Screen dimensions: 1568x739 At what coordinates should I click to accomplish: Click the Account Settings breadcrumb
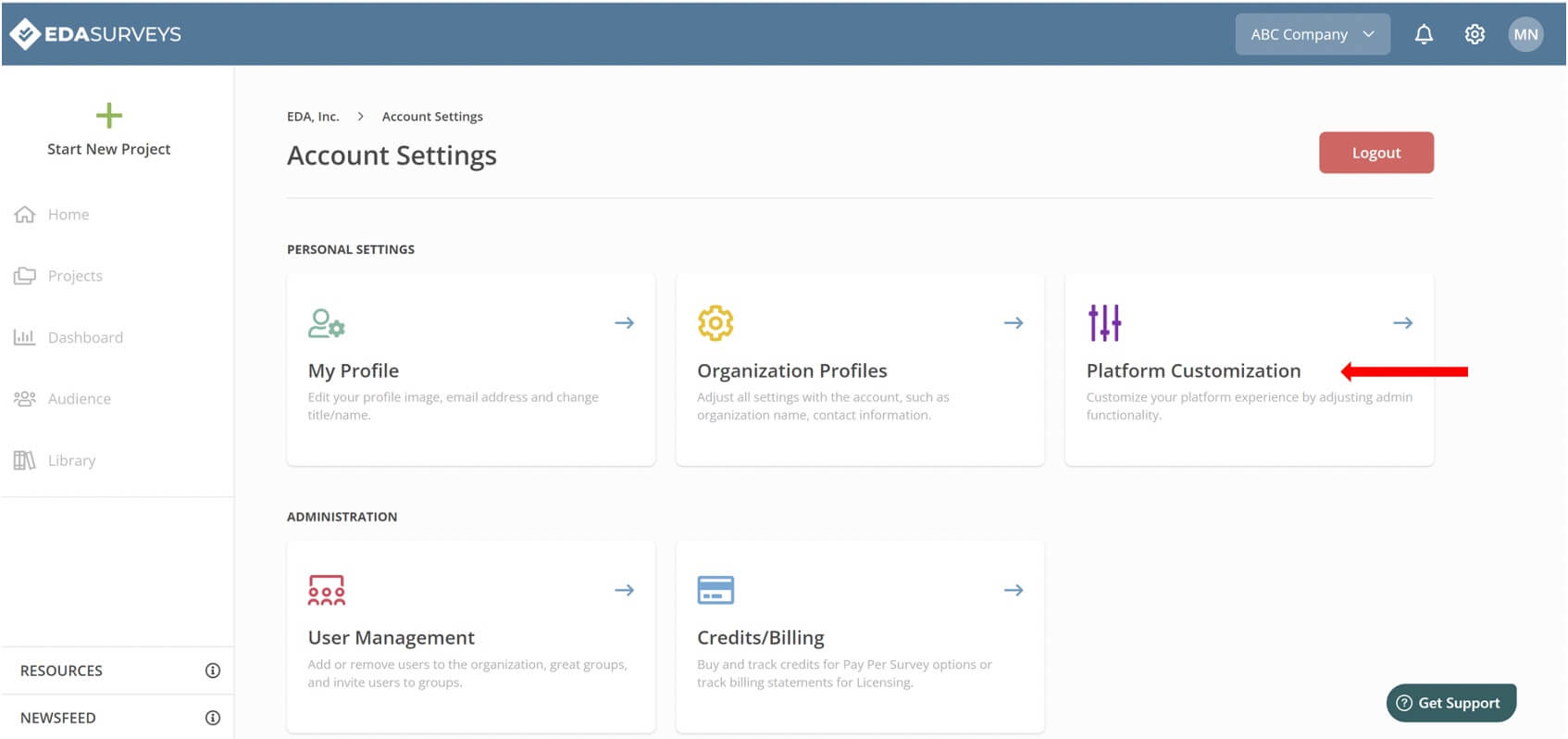pos(432,117)
